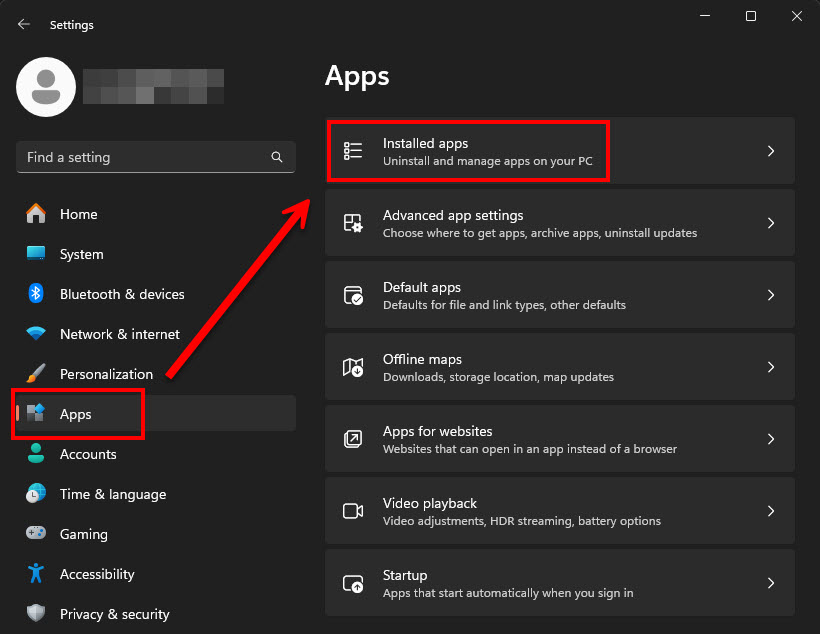This screenshot has height=634, width=820.
Task: Open Advanced app settings chevron
Action: tap(771, 223)
